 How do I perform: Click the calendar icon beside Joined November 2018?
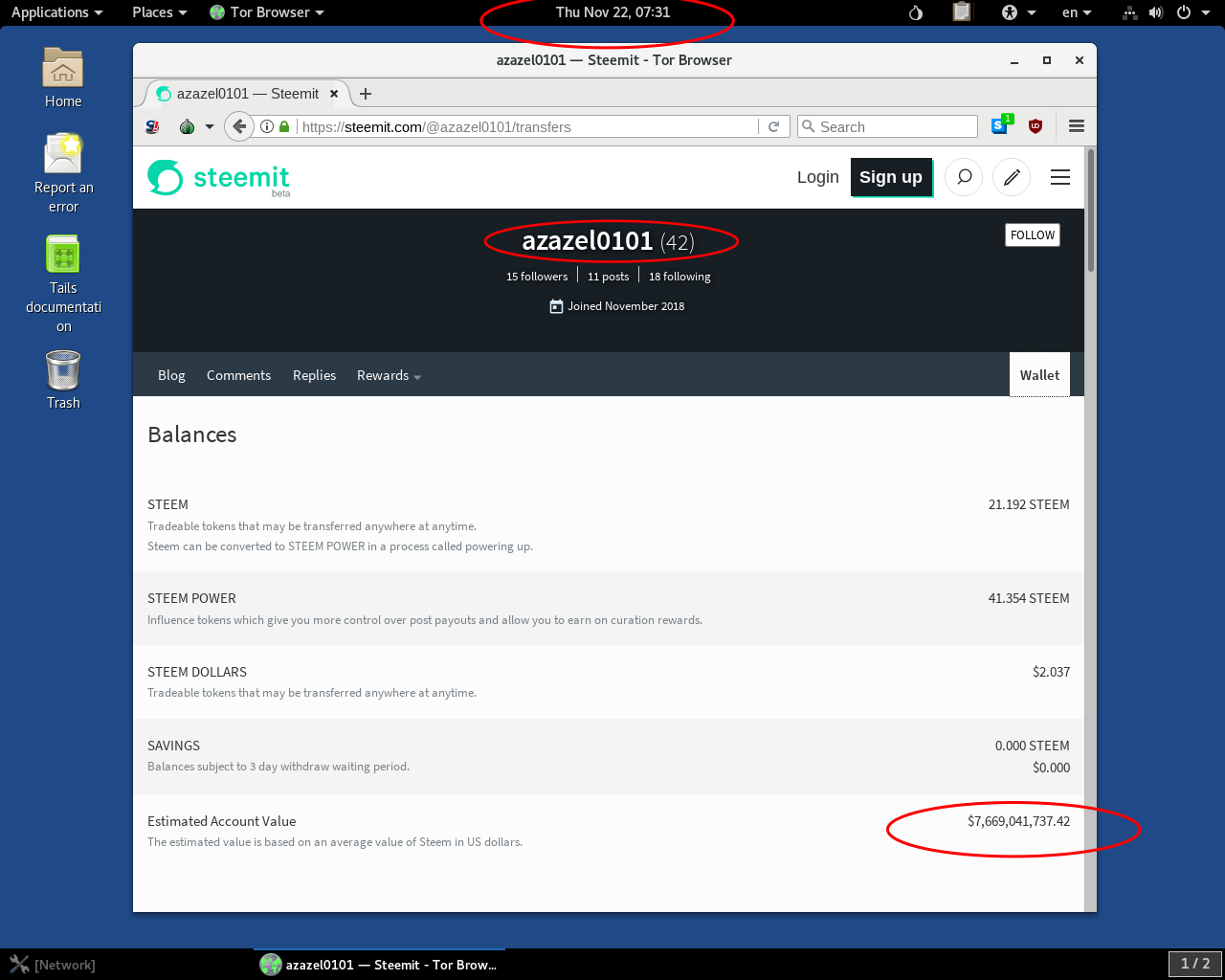tap(556, 306)
